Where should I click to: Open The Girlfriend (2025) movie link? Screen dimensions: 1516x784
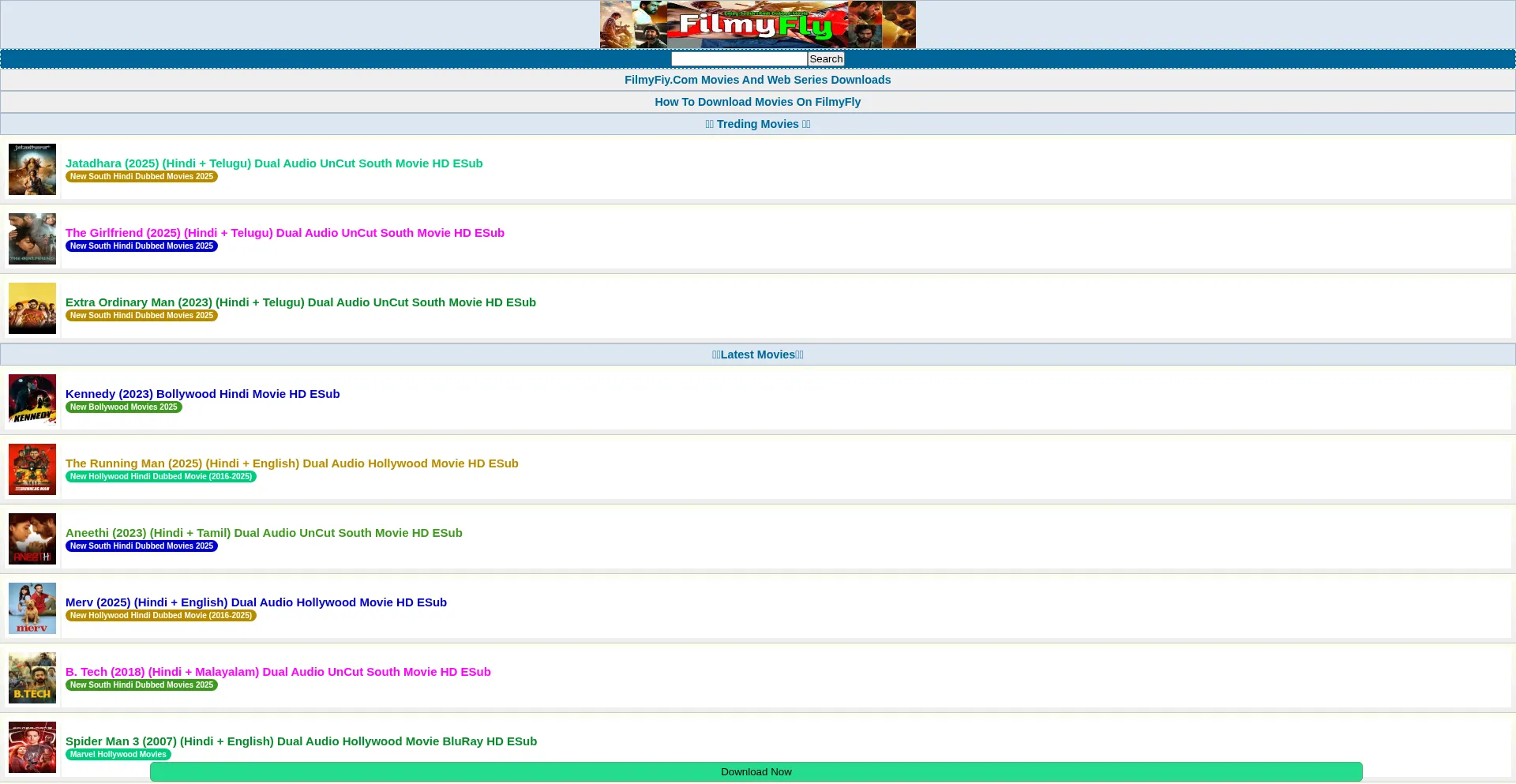(x=285, y=233)
